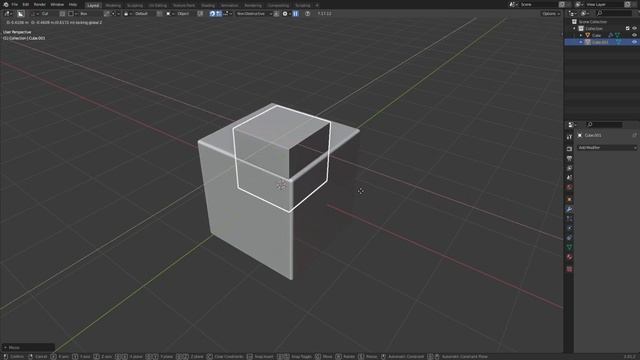Open the World properties tab
This screenshot has width=640, height=360.
(x=569, y=187)
